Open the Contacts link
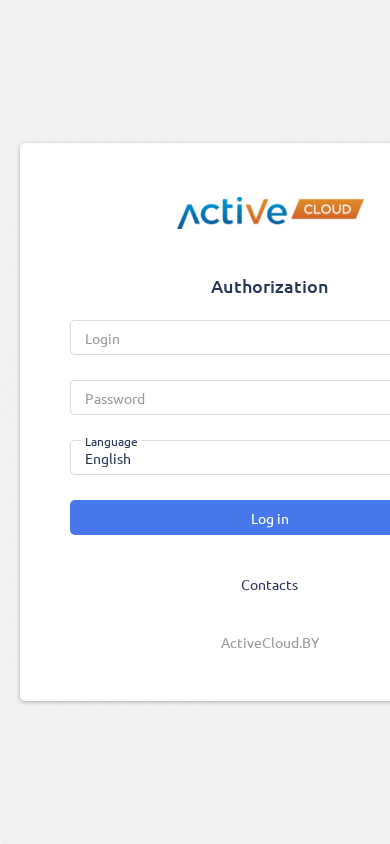 pyautogui.click(x=270, y=585)
